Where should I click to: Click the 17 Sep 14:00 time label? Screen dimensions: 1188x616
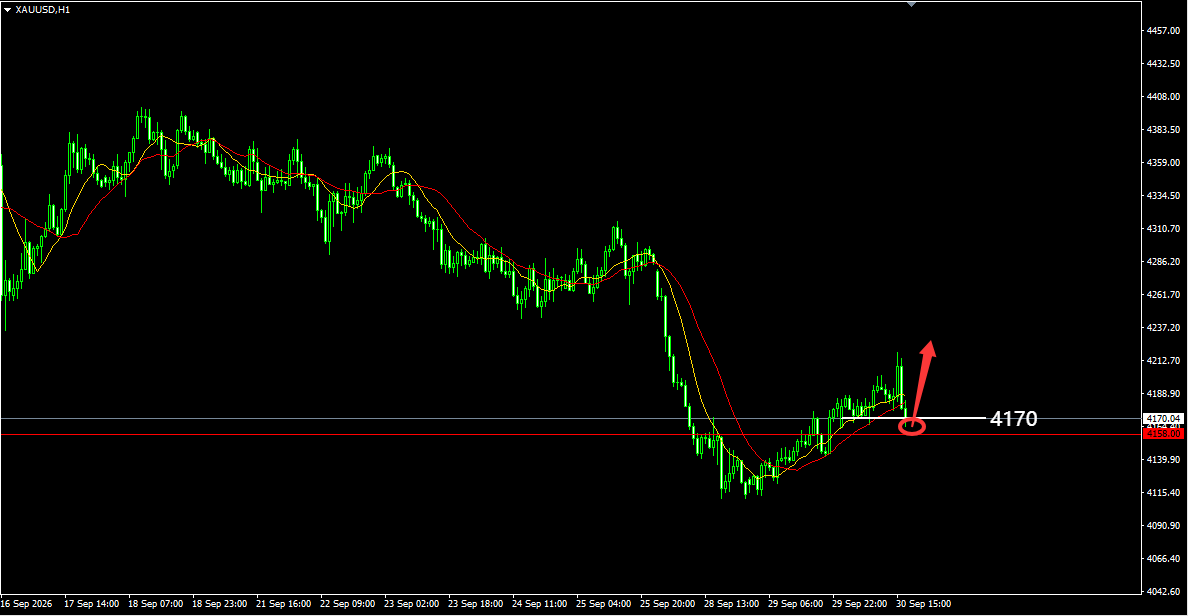92,604
